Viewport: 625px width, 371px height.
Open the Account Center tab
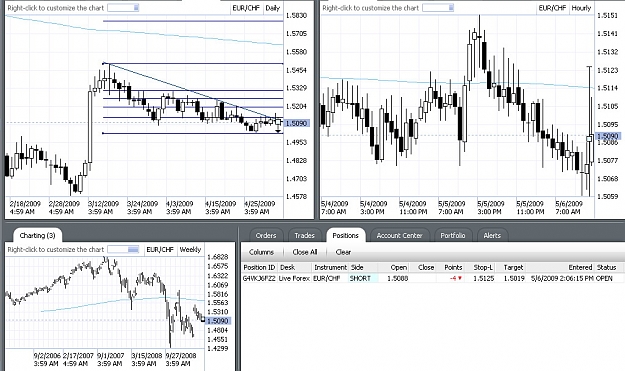click(x=399, y=236)
